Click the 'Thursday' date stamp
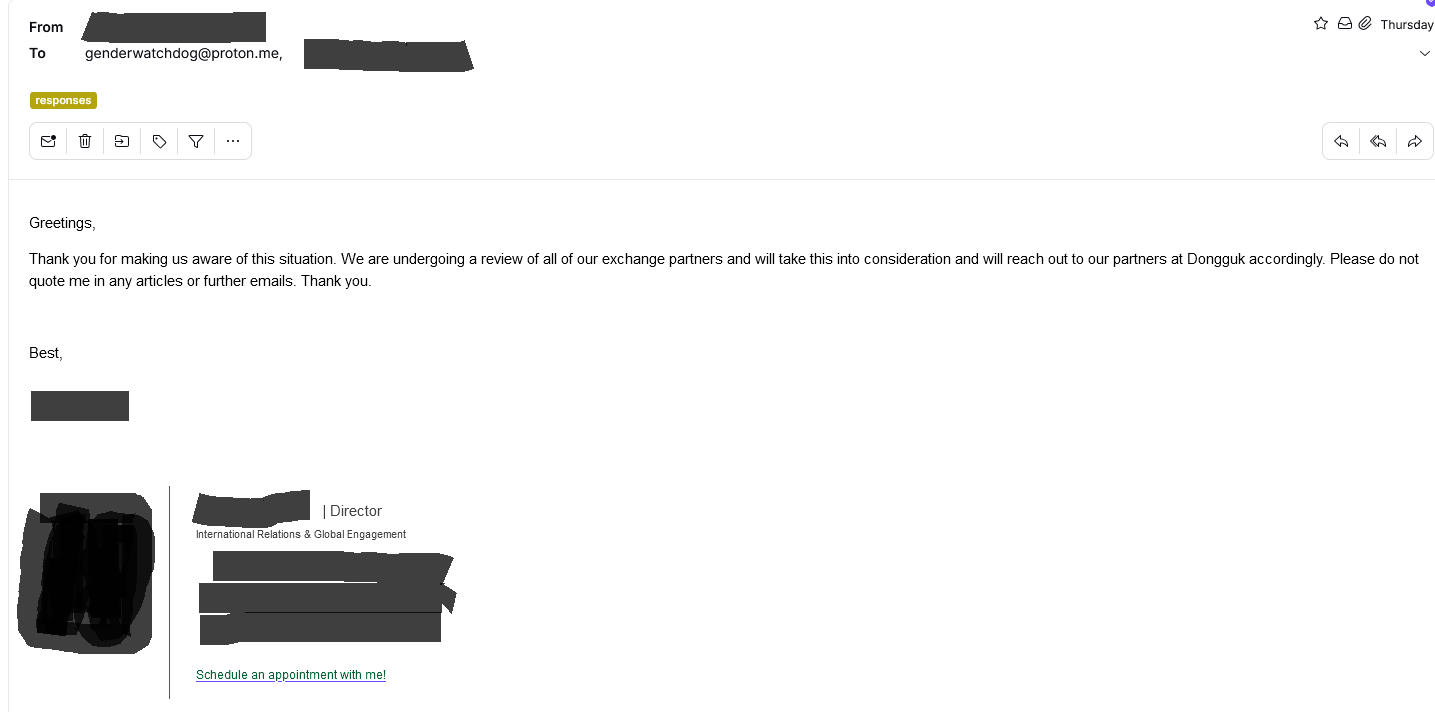 coord(1407,25)
